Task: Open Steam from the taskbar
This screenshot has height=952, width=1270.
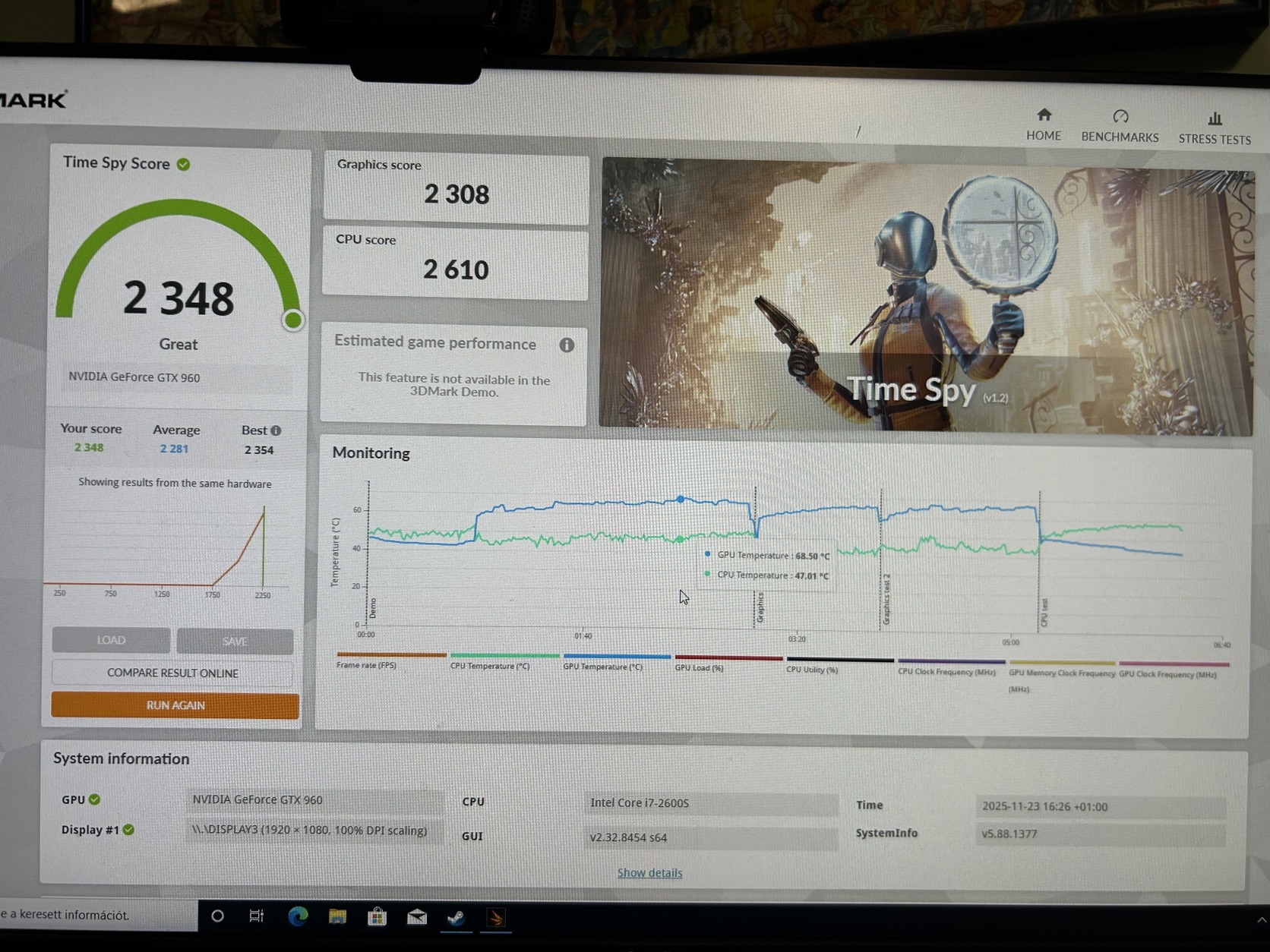Action: tap(456, 918)
